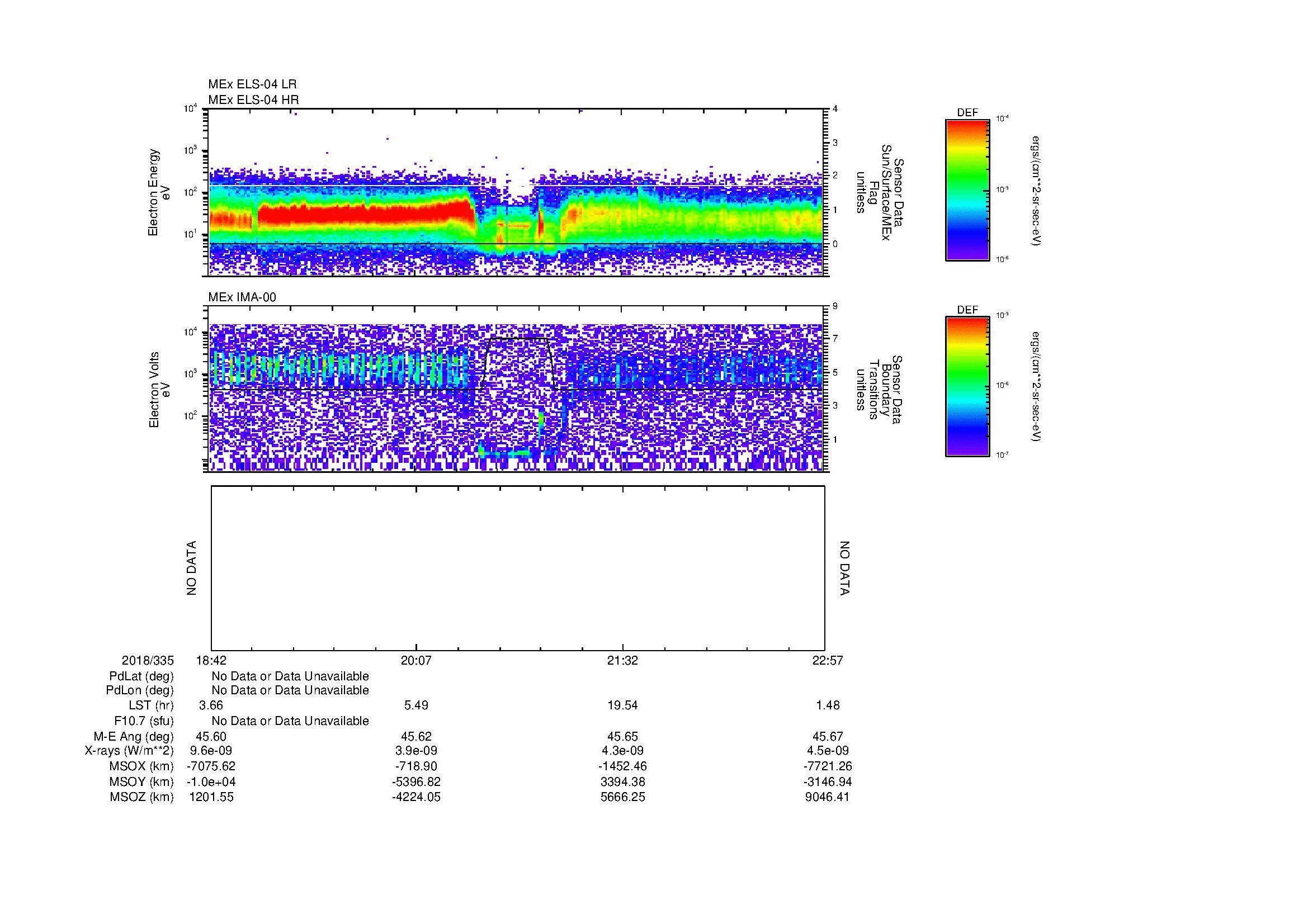Click the X-rays value '4.5e-09'

click(828, 751)
